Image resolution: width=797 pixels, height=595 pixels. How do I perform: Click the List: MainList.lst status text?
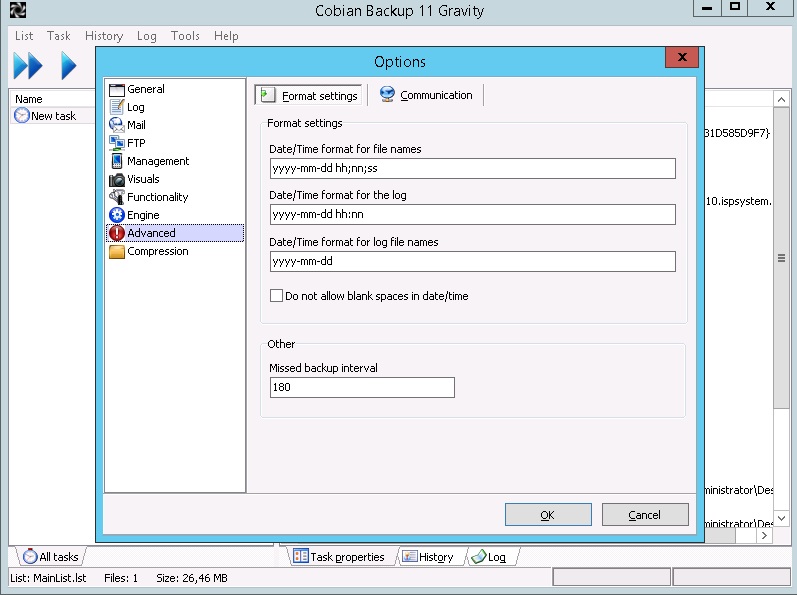pos(48,578)
